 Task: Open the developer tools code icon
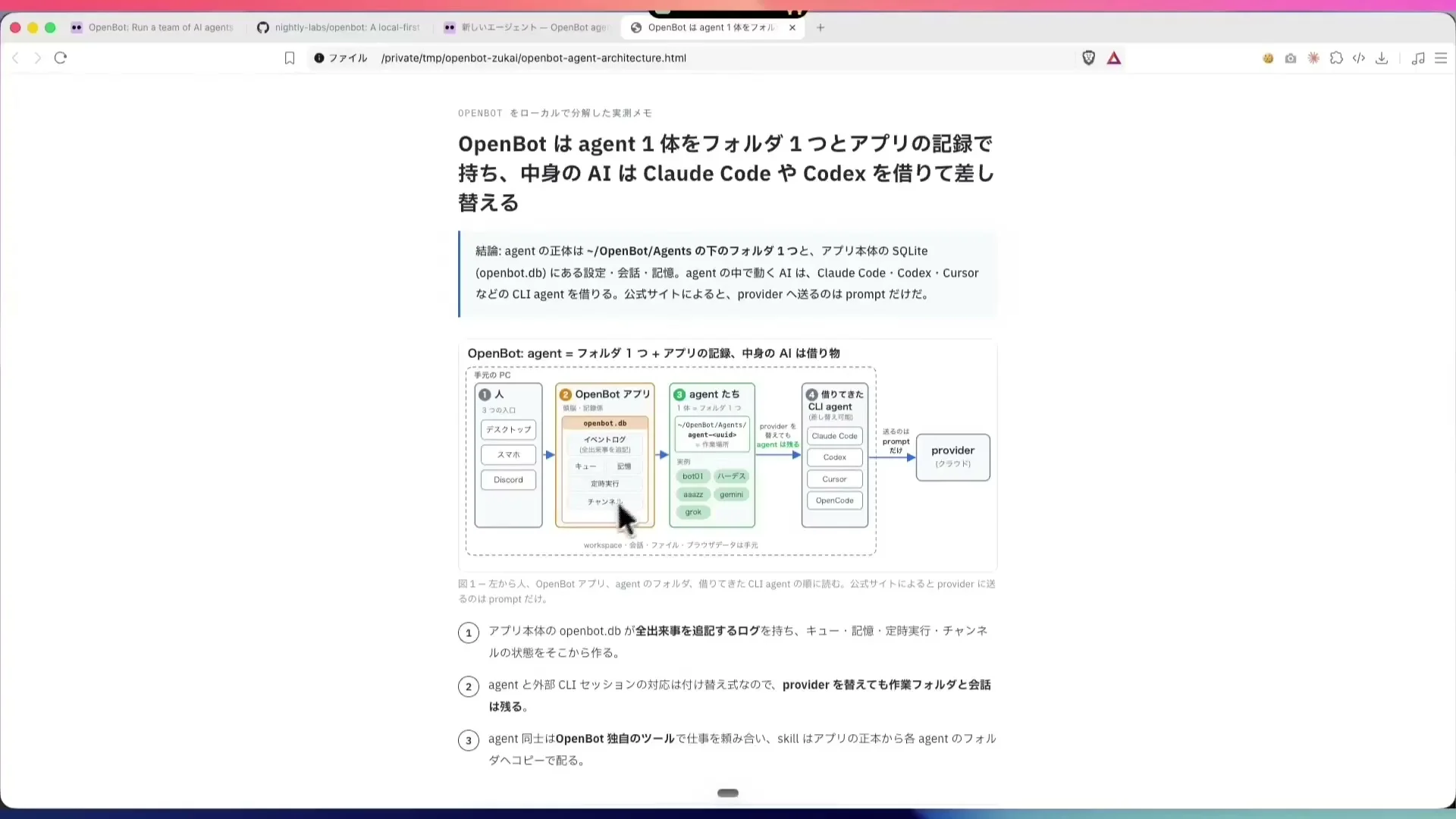(1359, 58)
